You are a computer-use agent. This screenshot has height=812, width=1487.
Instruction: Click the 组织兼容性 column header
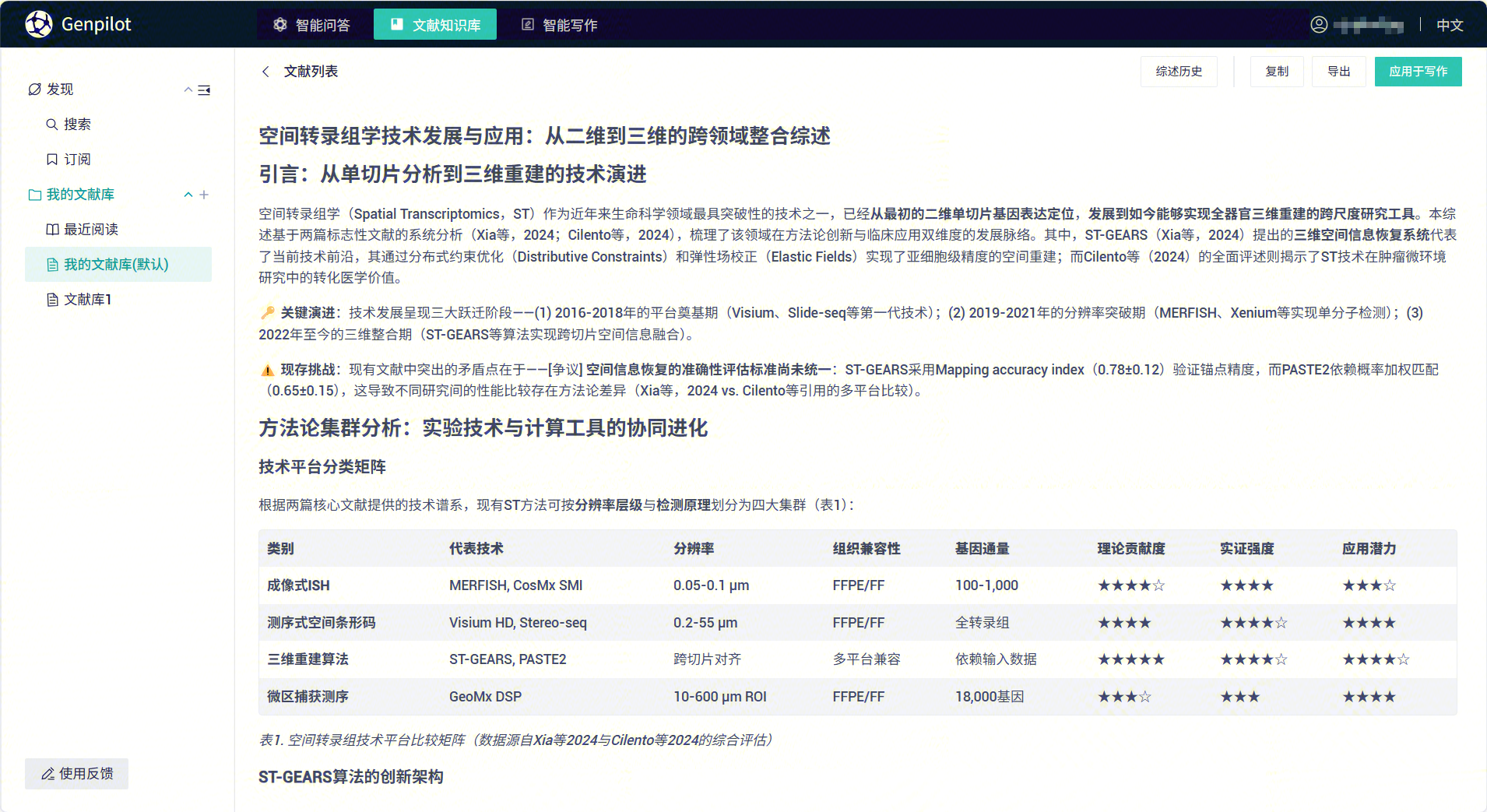(x=867, y=549)
